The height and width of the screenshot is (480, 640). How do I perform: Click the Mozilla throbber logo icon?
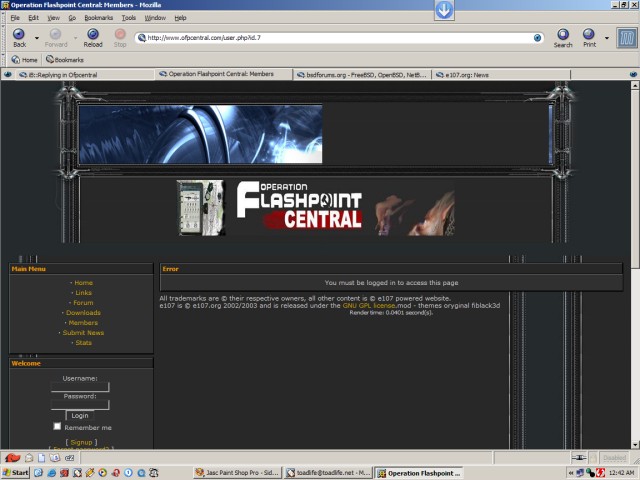[x=626, y=38]
